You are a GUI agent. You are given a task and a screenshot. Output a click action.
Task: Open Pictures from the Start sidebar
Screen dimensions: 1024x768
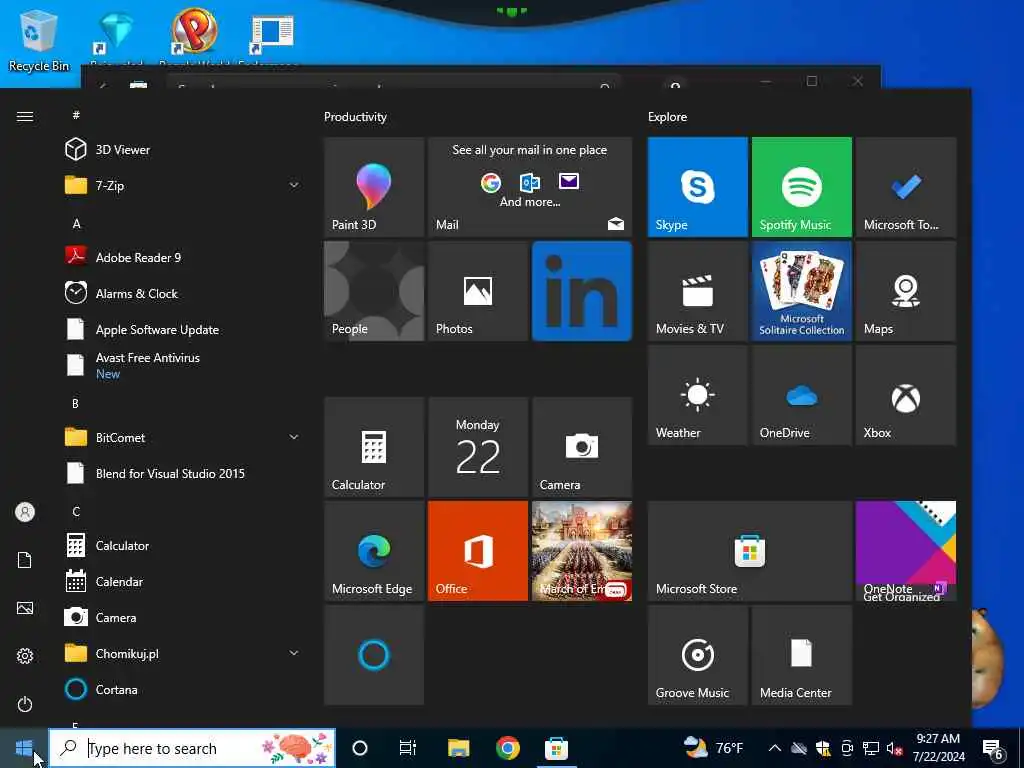(x=25, y=609)
